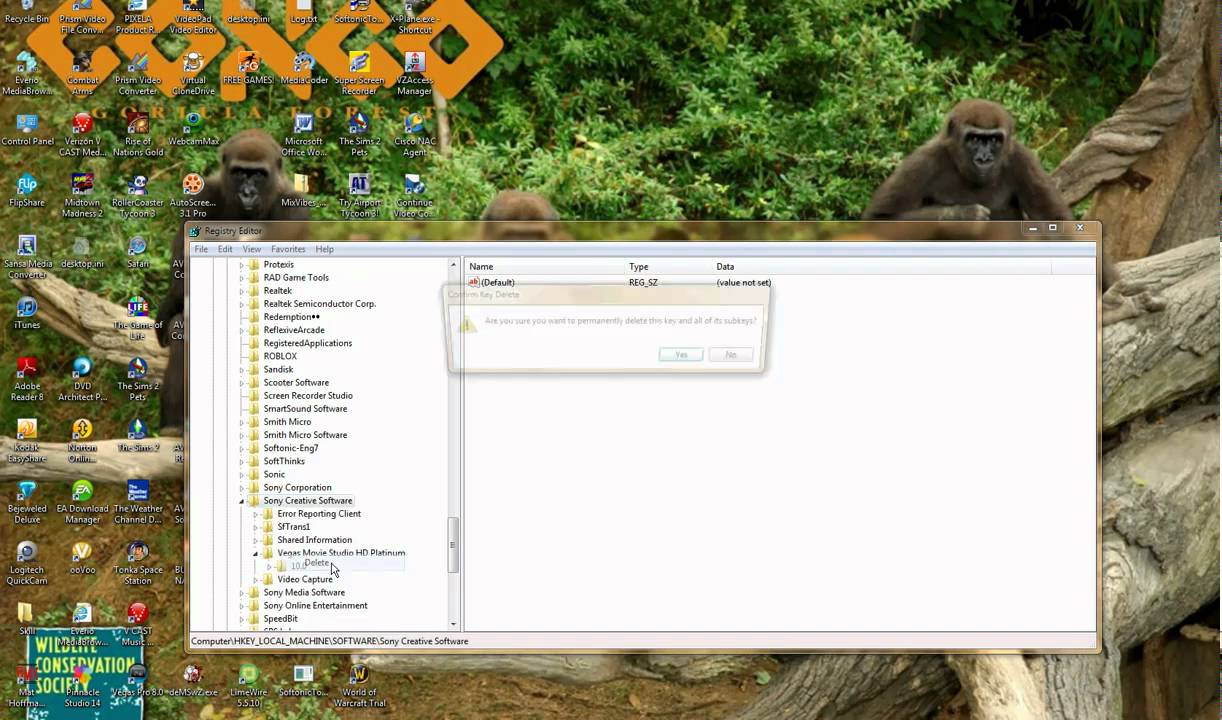The image size is (1222, 720).
Task: Launch Bejeweled Deluxe icon
Action: tap(27, 501)
